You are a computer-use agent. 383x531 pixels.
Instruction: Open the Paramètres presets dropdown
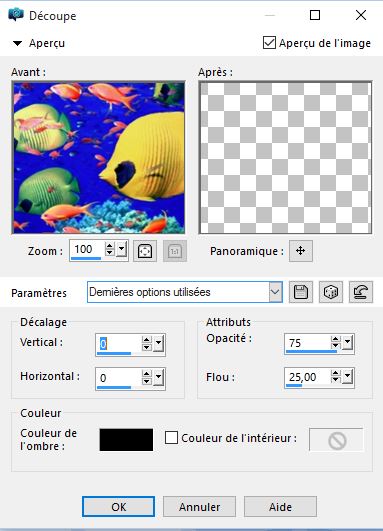pos(275,292)
